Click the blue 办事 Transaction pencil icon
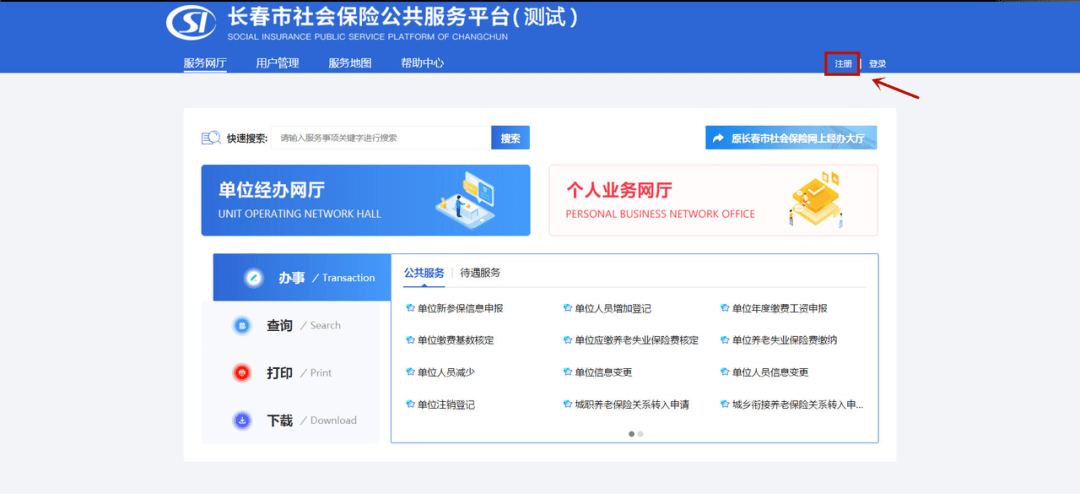The height and width of the screenshot is (494, 1080). (x=254, y=278)
